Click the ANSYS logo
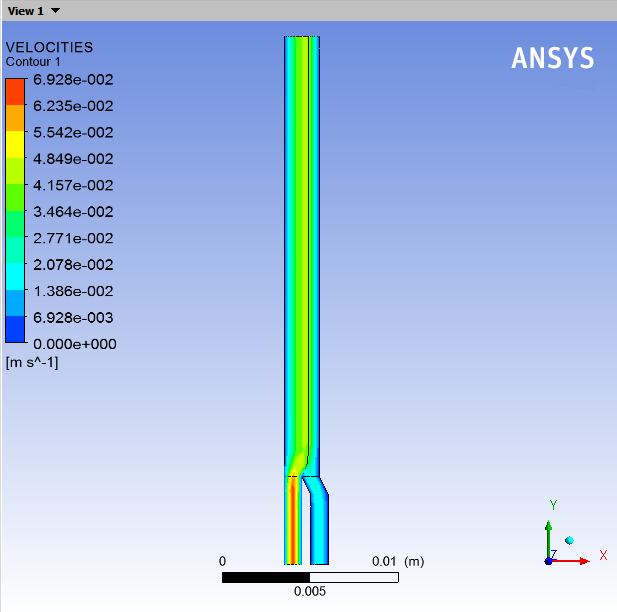The image size is (617, 612). [552, 58]
